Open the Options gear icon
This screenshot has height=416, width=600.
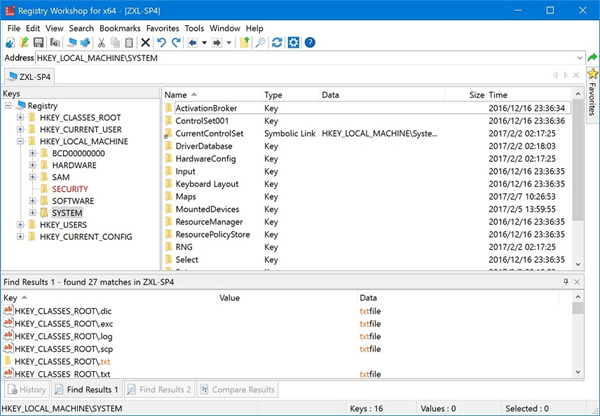pos(293,43)
